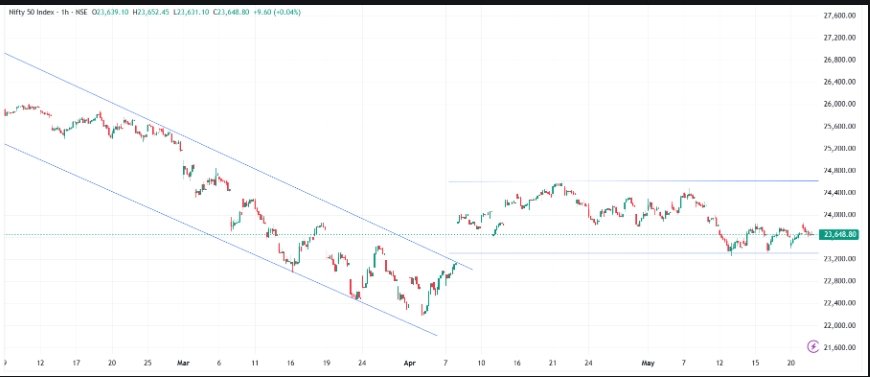Click the 19 date label on time axis
Screen dimensions: 870x377
326,364
